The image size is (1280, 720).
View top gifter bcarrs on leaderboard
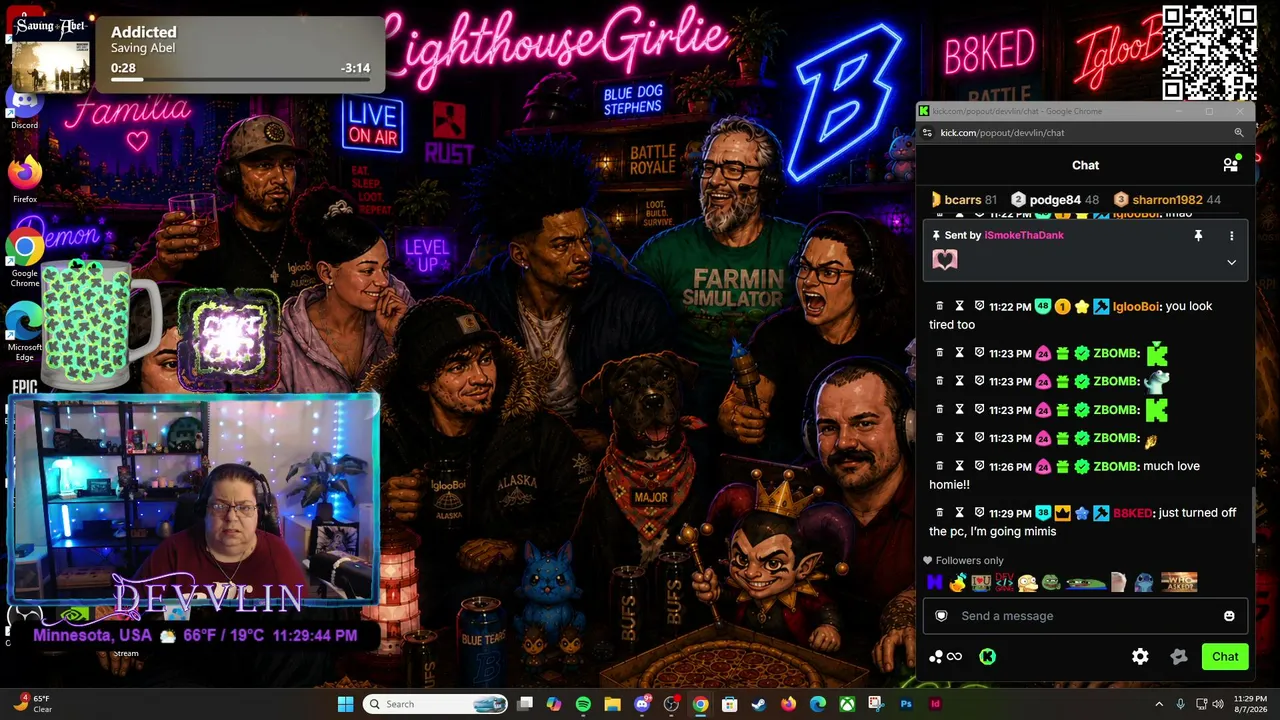pyautogui.click(x=964, y=200)
